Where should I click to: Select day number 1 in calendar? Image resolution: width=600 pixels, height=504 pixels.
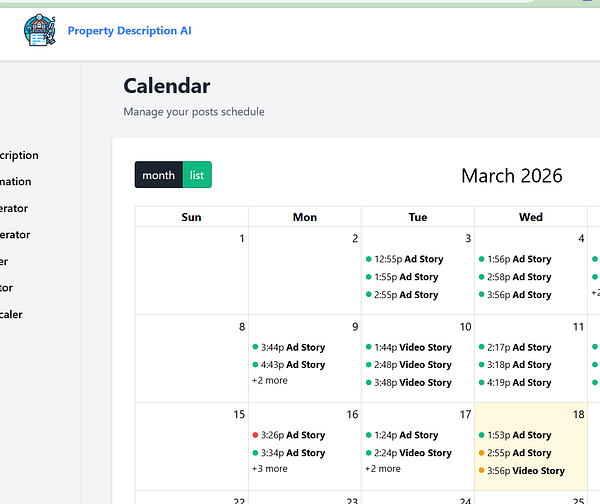pyautogui.click(x=242, y=238)
